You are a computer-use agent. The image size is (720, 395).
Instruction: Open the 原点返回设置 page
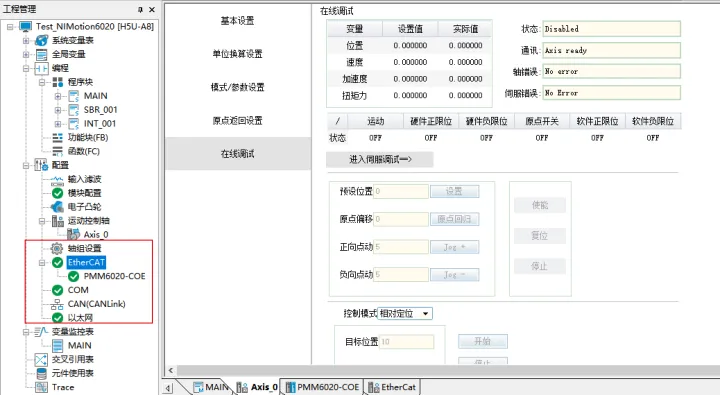point(237,121)
